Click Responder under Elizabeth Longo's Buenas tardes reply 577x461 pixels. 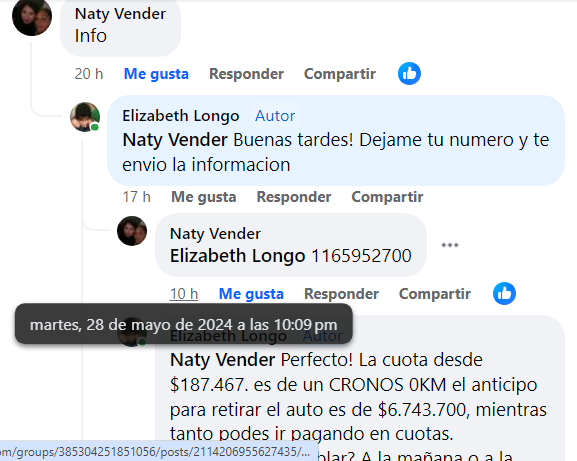tap(294, 197)
